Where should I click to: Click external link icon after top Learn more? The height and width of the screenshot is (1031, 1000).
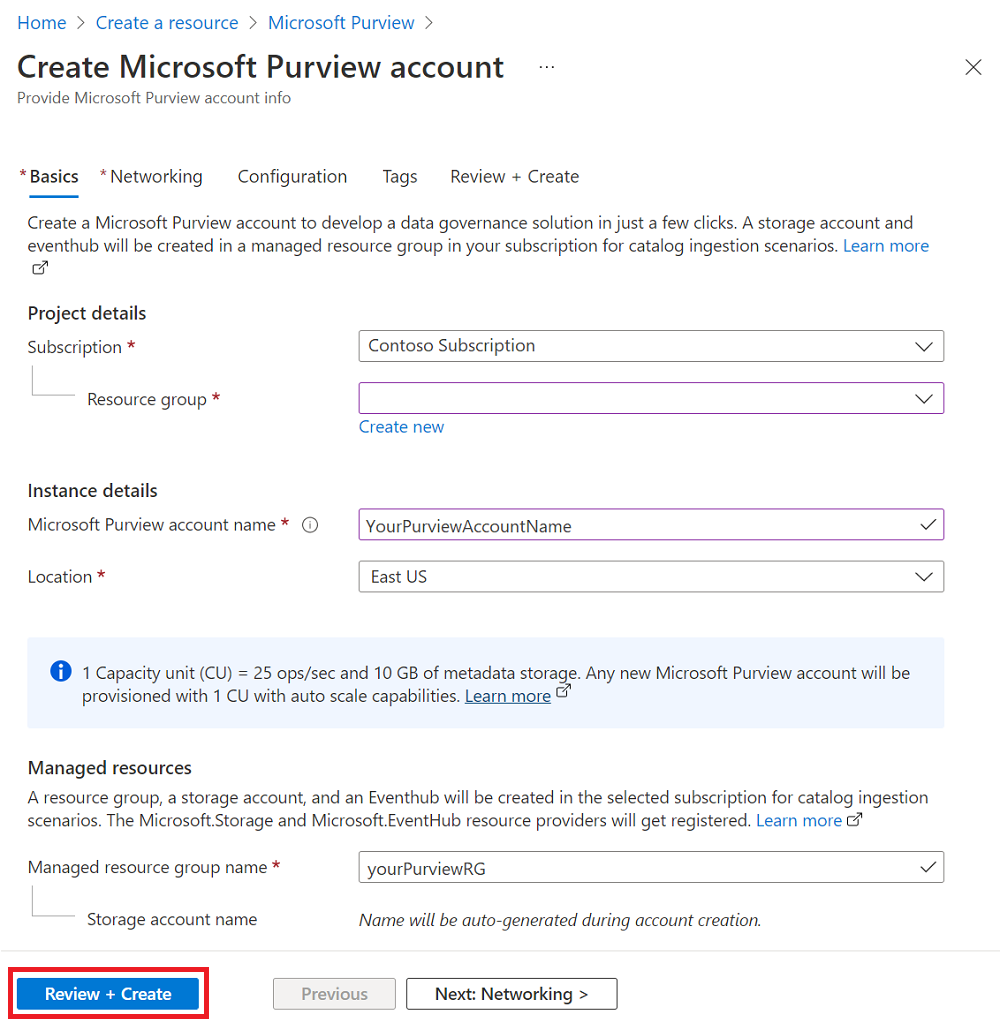(39, 268)
